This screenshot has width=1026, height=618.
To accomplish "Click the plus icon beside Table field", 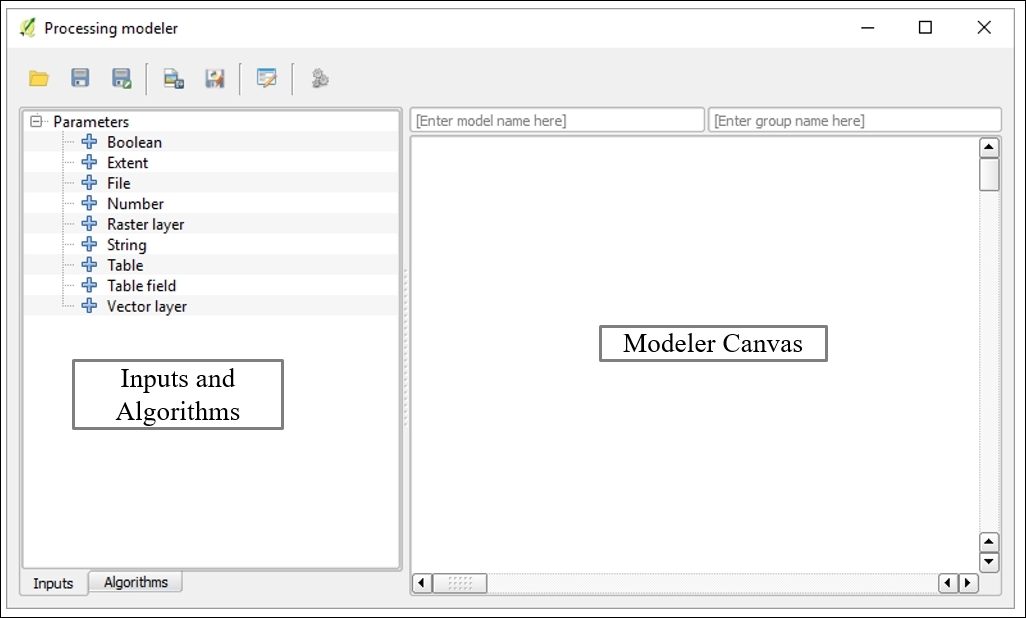I will coord(90,285).
